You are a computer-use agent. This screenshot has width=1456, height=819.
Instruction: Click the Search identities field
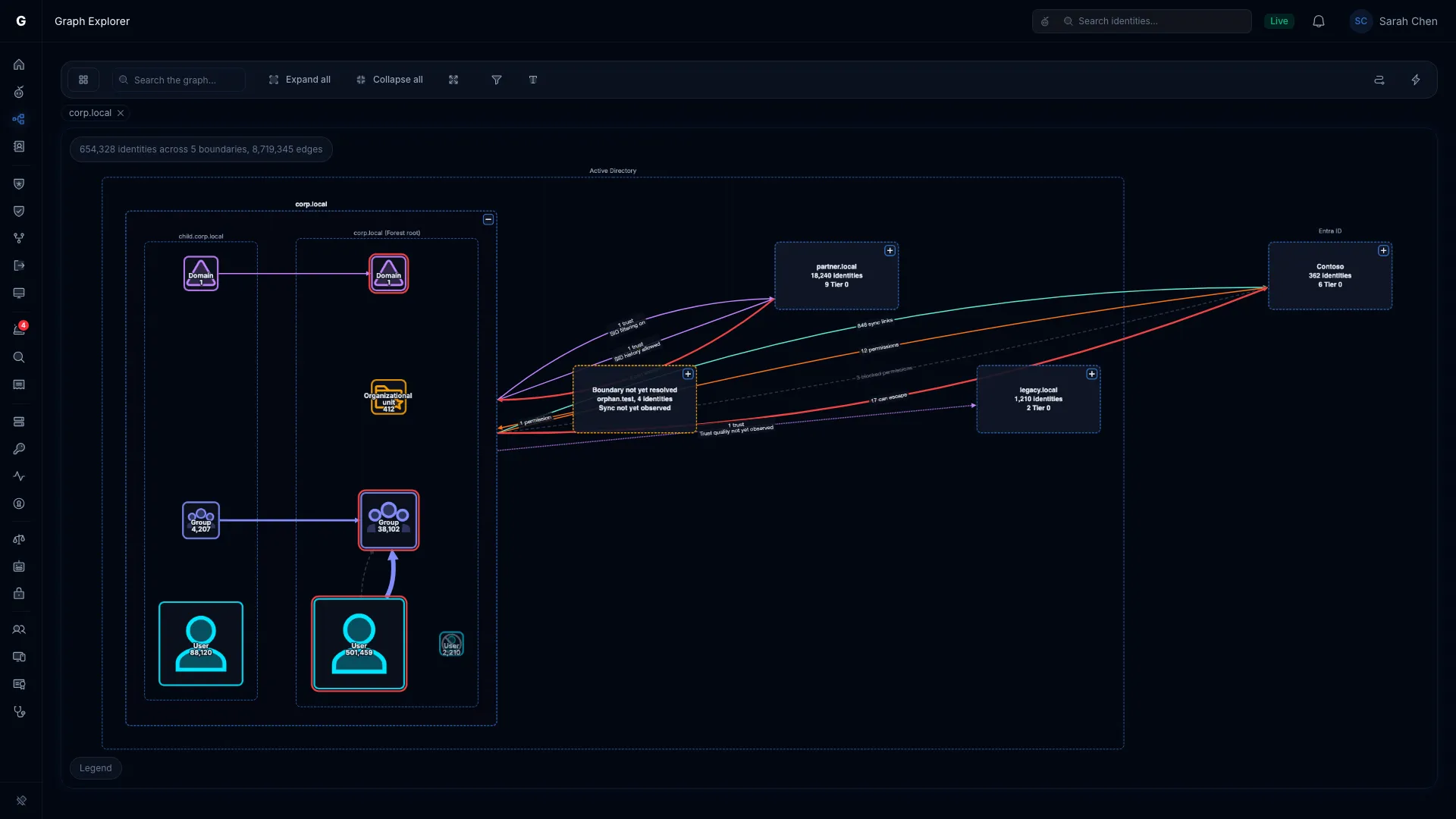pyautogui.click(x=1142, y=21)
